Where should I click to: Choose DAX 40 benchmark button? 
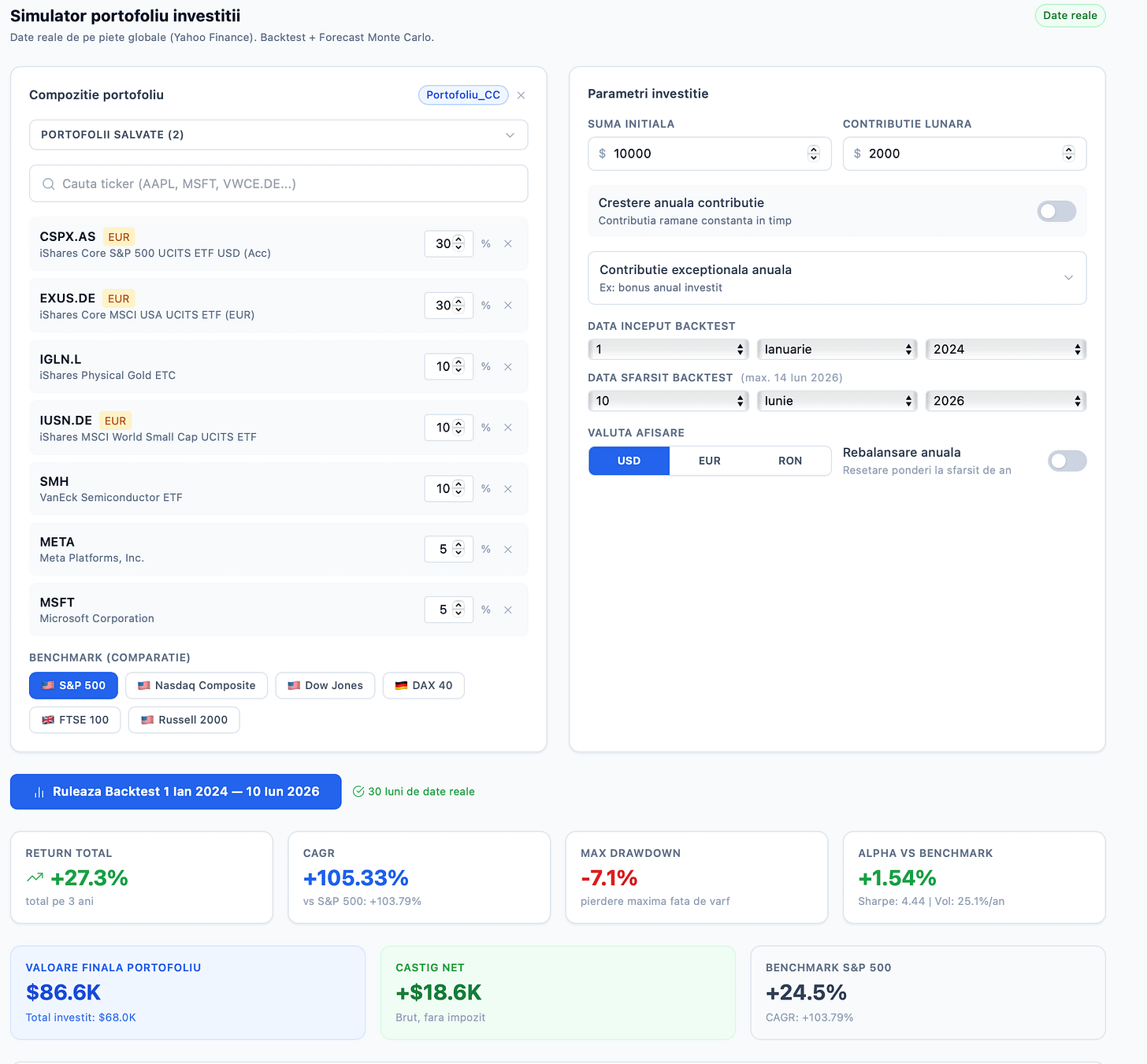click(423, 685)
